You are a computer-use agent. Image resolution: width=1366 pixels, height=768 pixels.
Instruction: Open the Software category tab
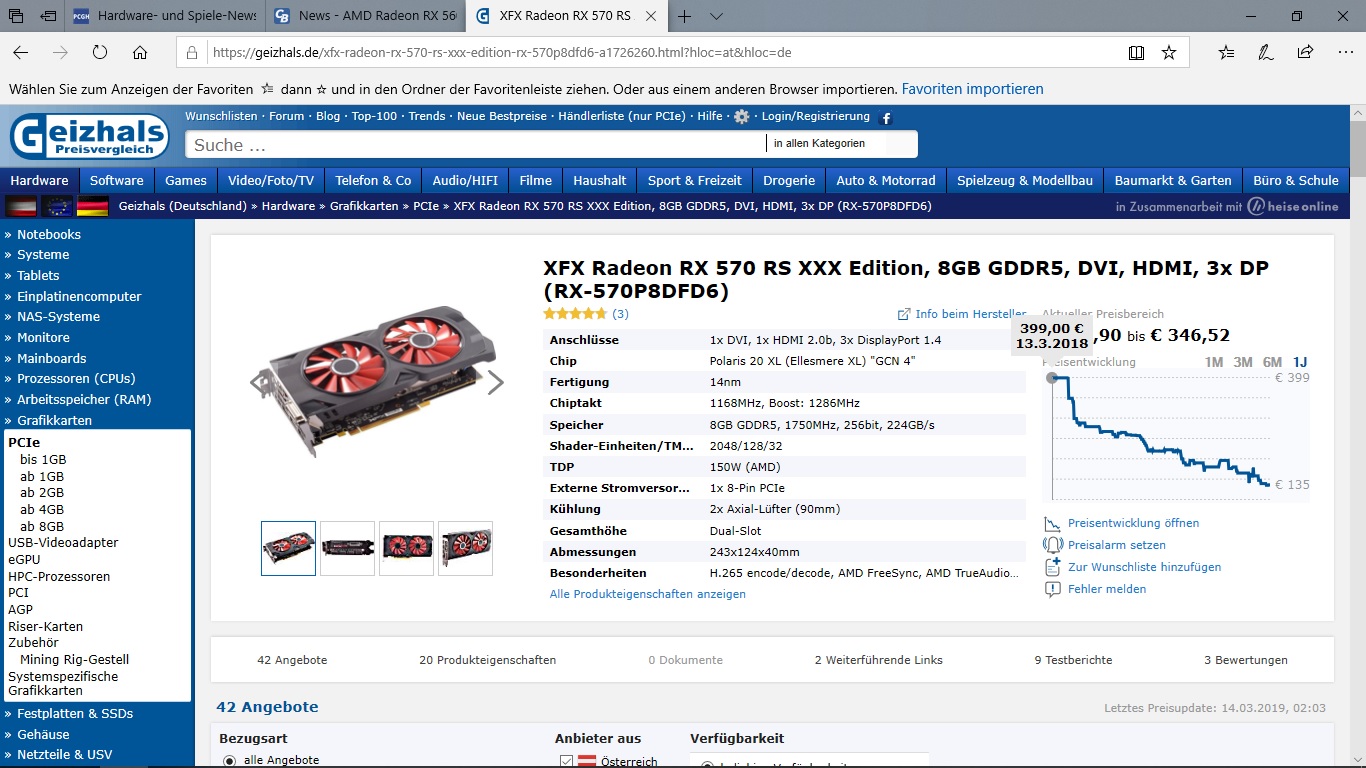tap(117, 181)
